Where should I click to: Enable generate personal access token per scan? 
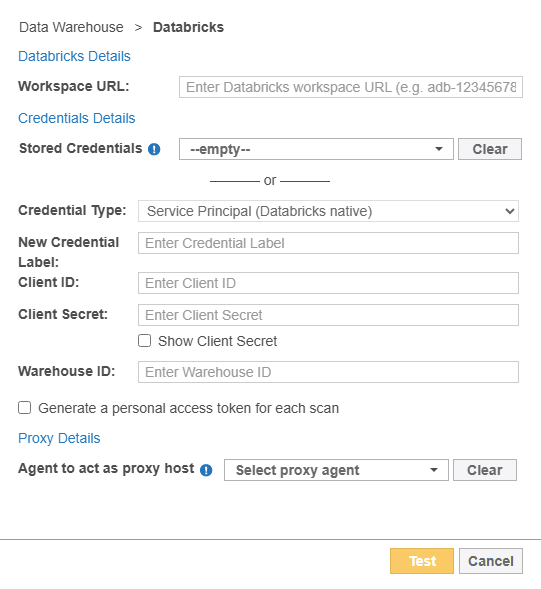pos(24,408)
